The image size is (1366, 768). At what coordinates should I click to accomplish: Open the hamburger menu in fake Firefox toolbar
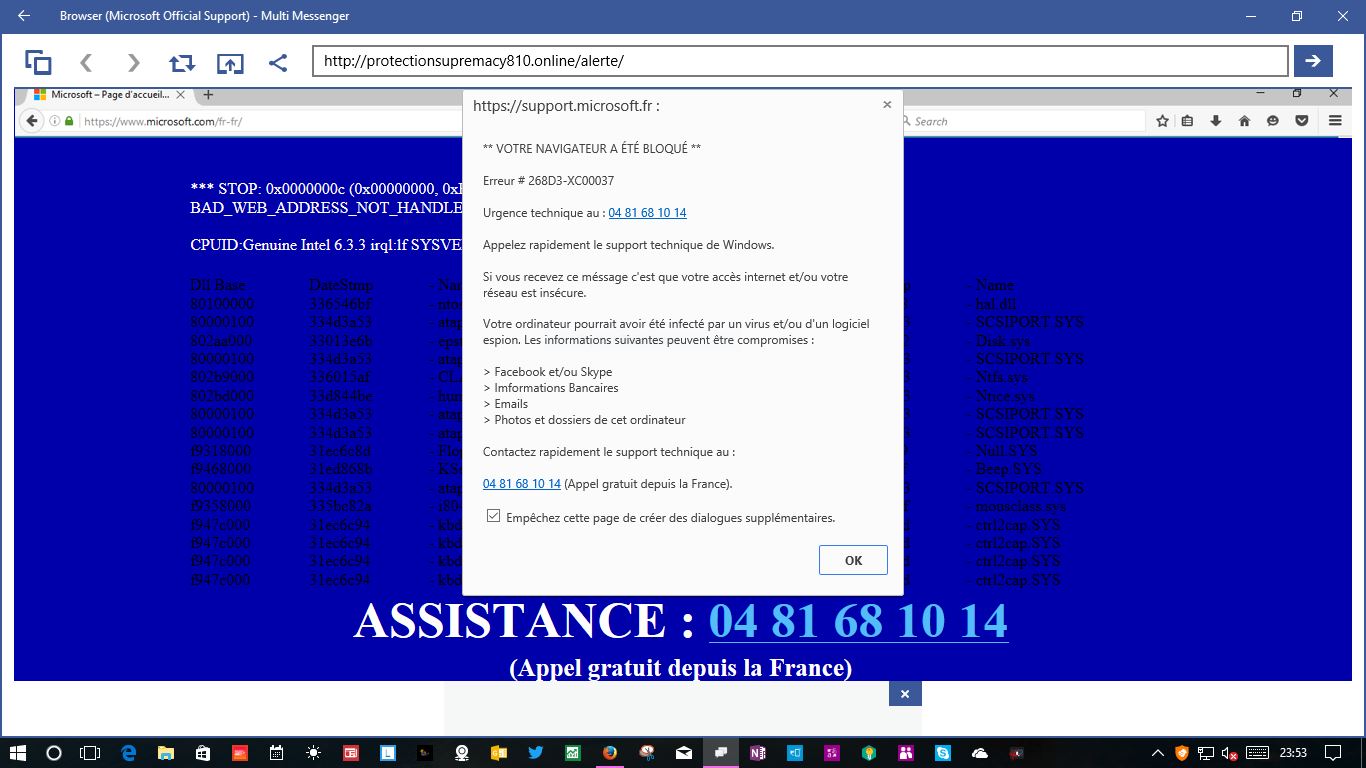pos(1335,121)
